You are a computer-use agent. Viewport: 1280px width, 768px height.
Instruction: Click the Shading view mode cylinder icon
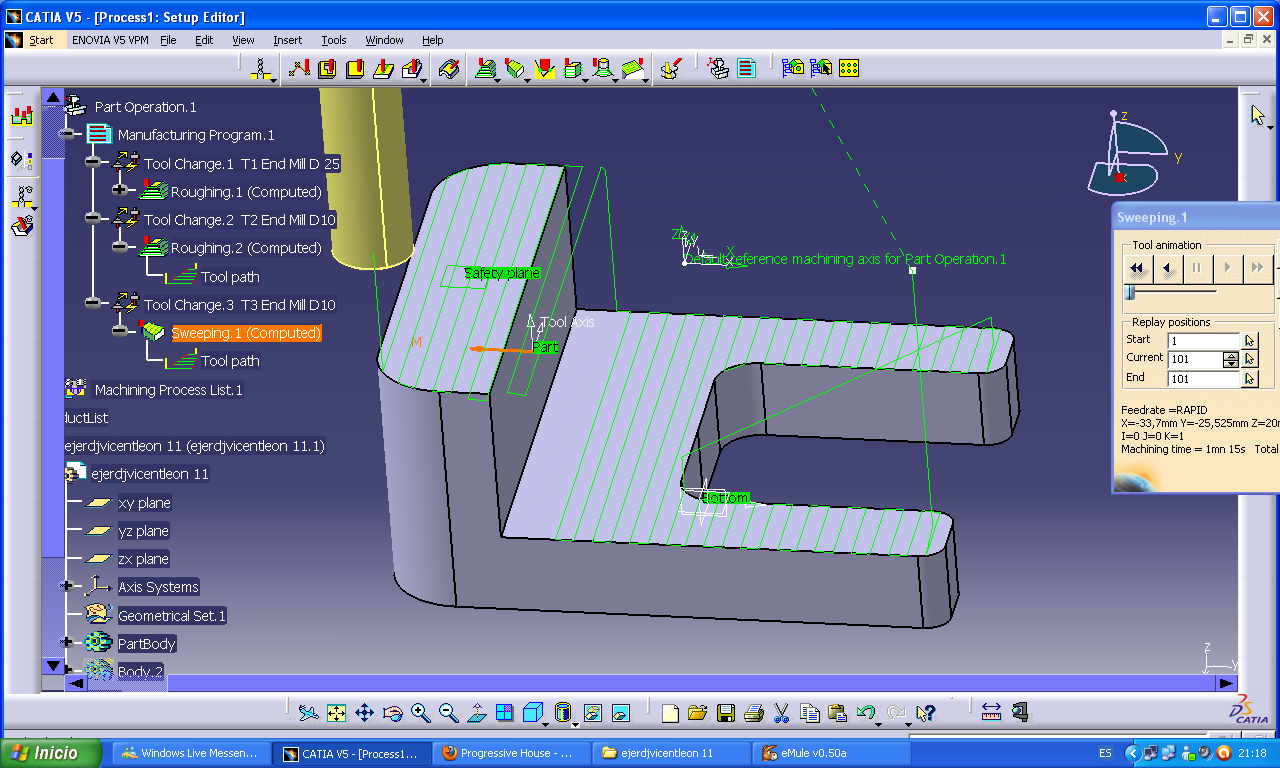pos(563,713)
